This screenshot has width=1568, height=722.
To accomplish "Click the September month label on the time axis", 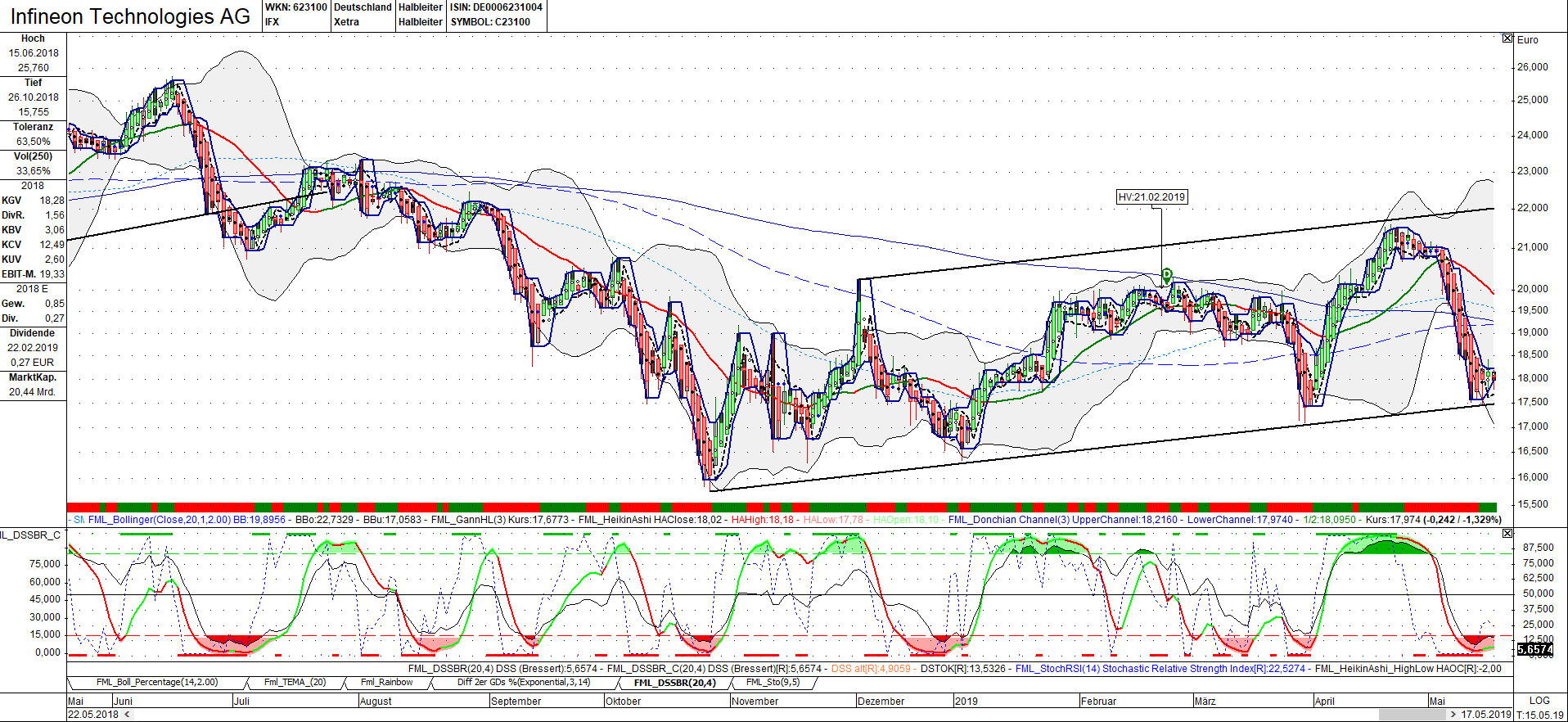I will tap(516, 702).
